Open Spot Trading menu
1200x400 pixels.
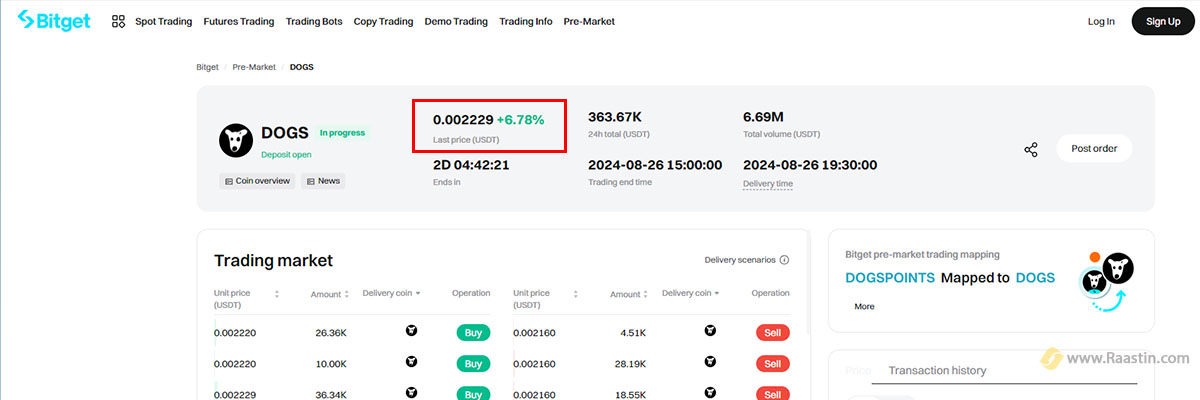(x=163, y=21)
